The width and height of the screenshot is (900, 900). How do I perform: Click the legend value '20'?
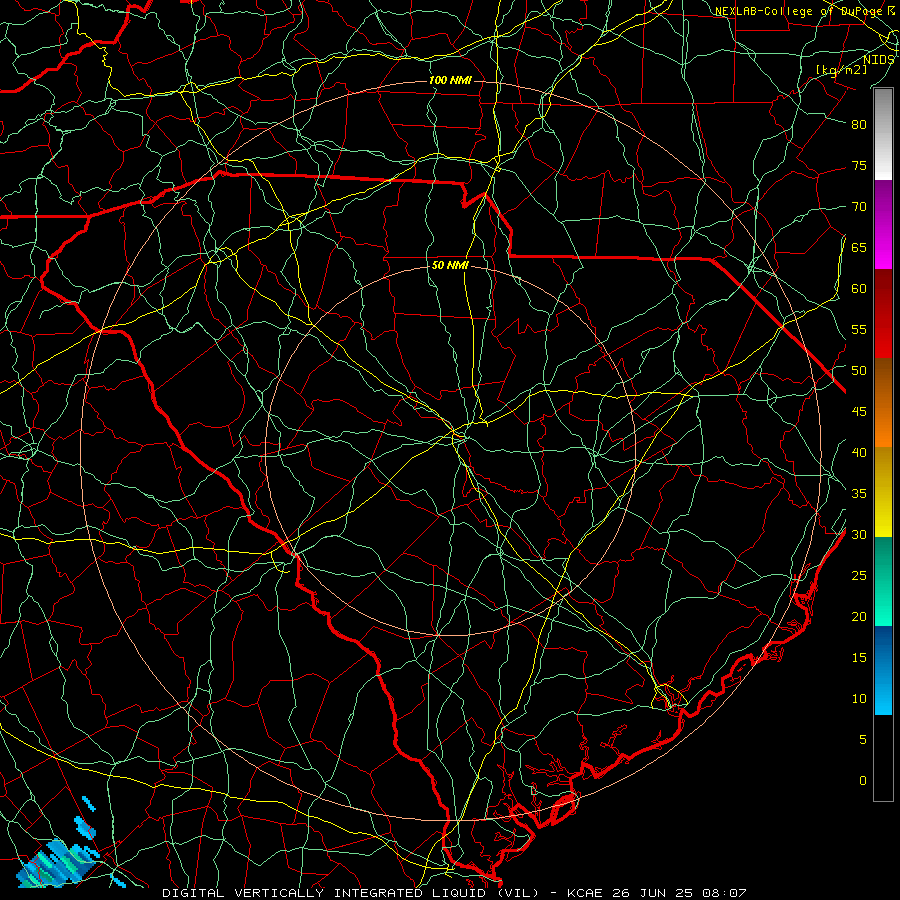pos(859,617)
